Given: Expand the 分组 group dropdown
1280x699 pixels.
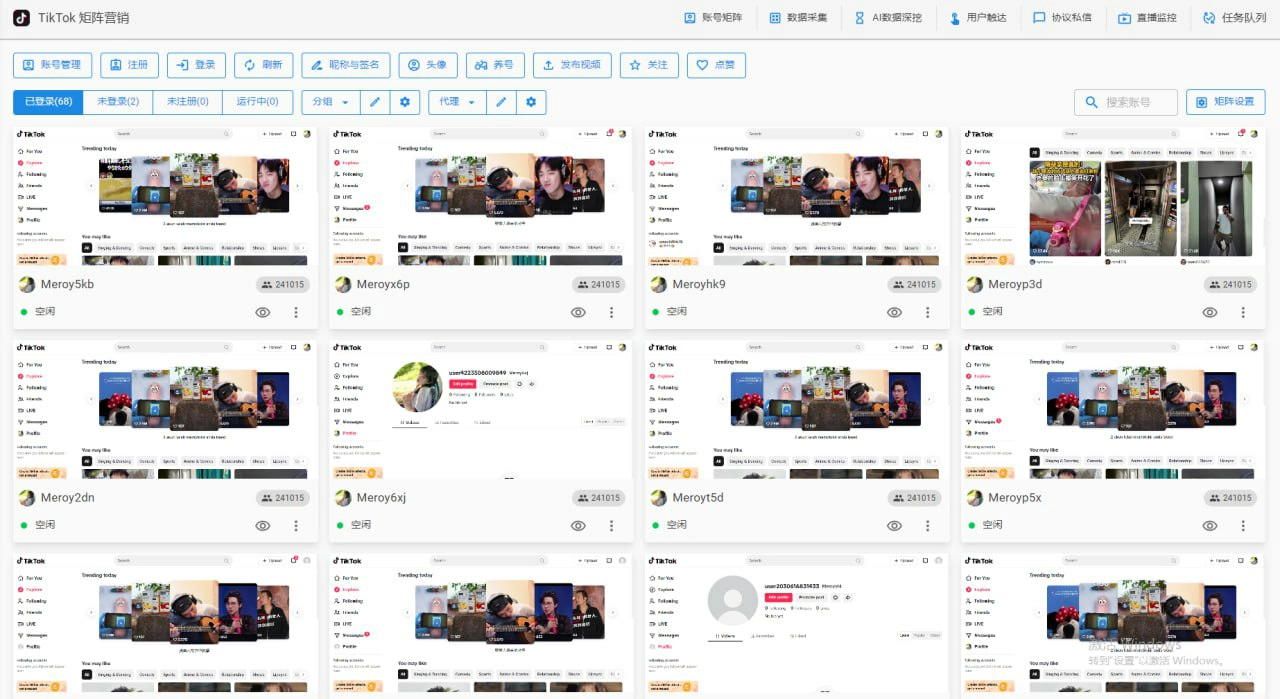Looking at the screenshot, I should pos(330,101).
